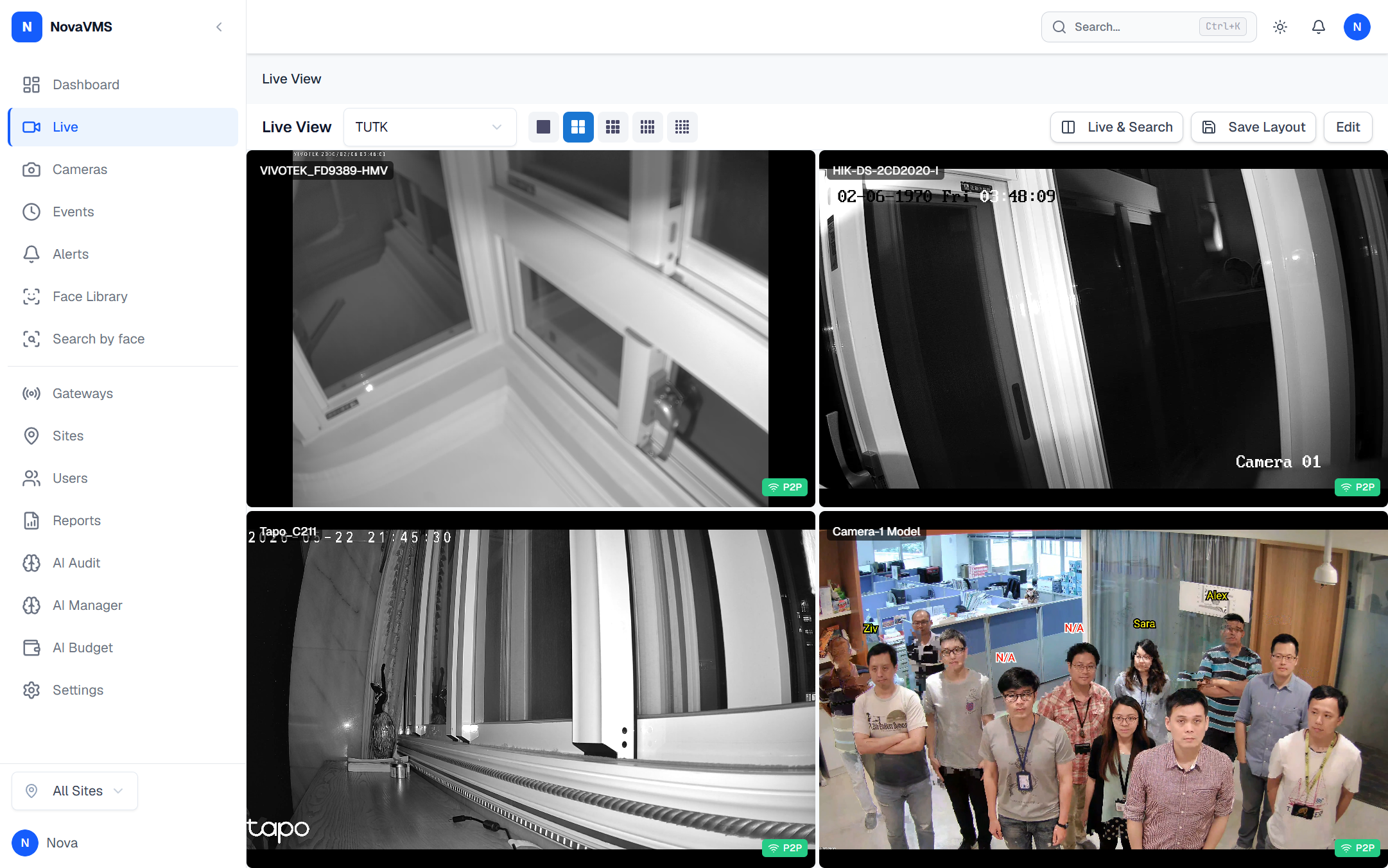Open the Users management page

(123, 478)
